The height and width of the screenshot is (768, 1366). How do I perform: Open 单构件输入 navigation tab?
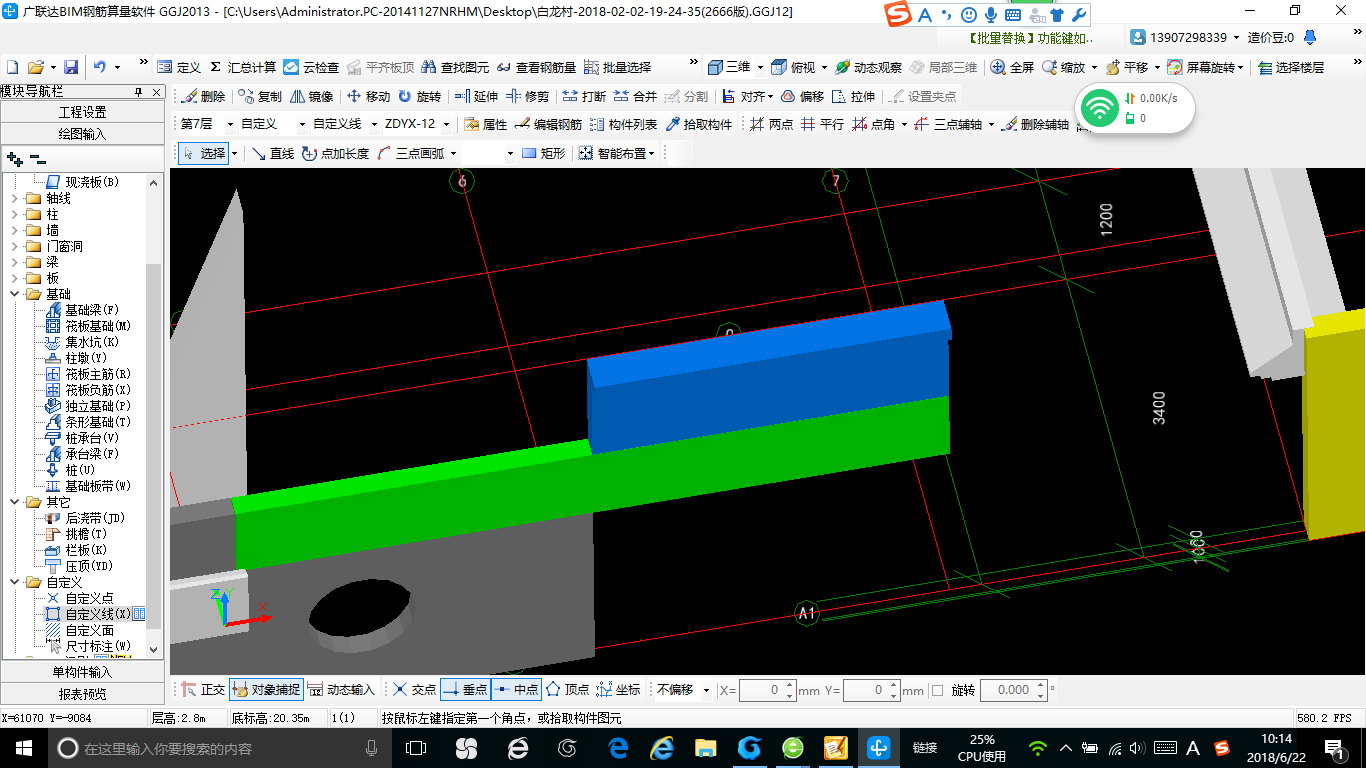[82, 672]
